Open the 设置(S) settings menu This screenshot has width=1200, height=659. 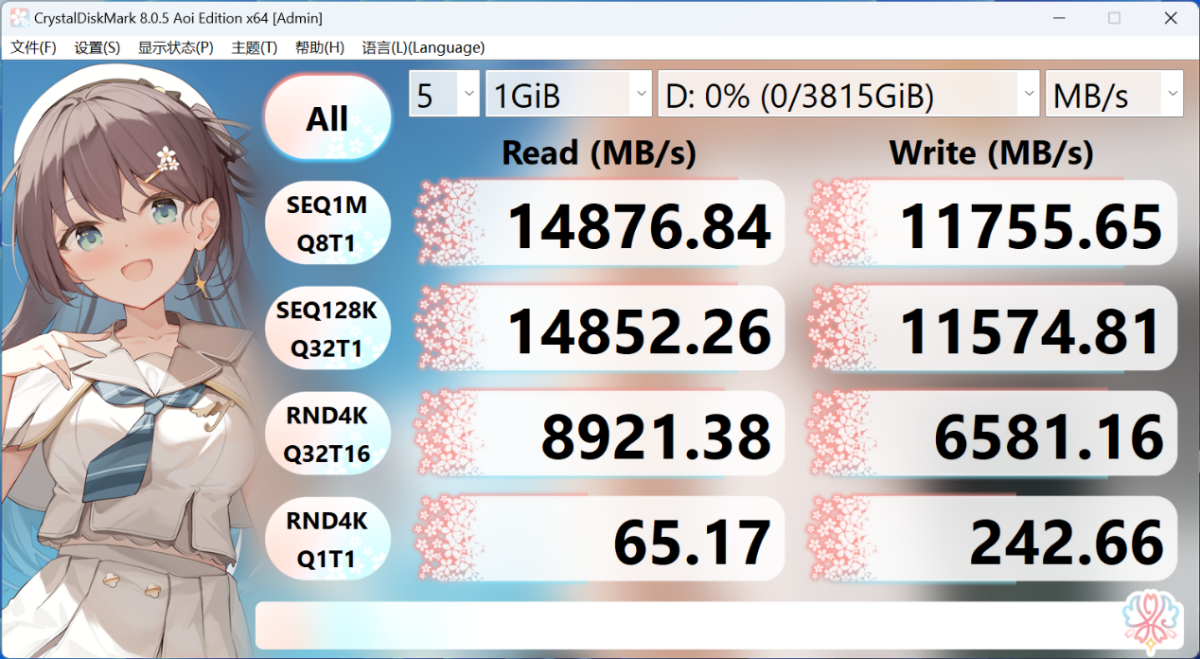tap(97, 47)
